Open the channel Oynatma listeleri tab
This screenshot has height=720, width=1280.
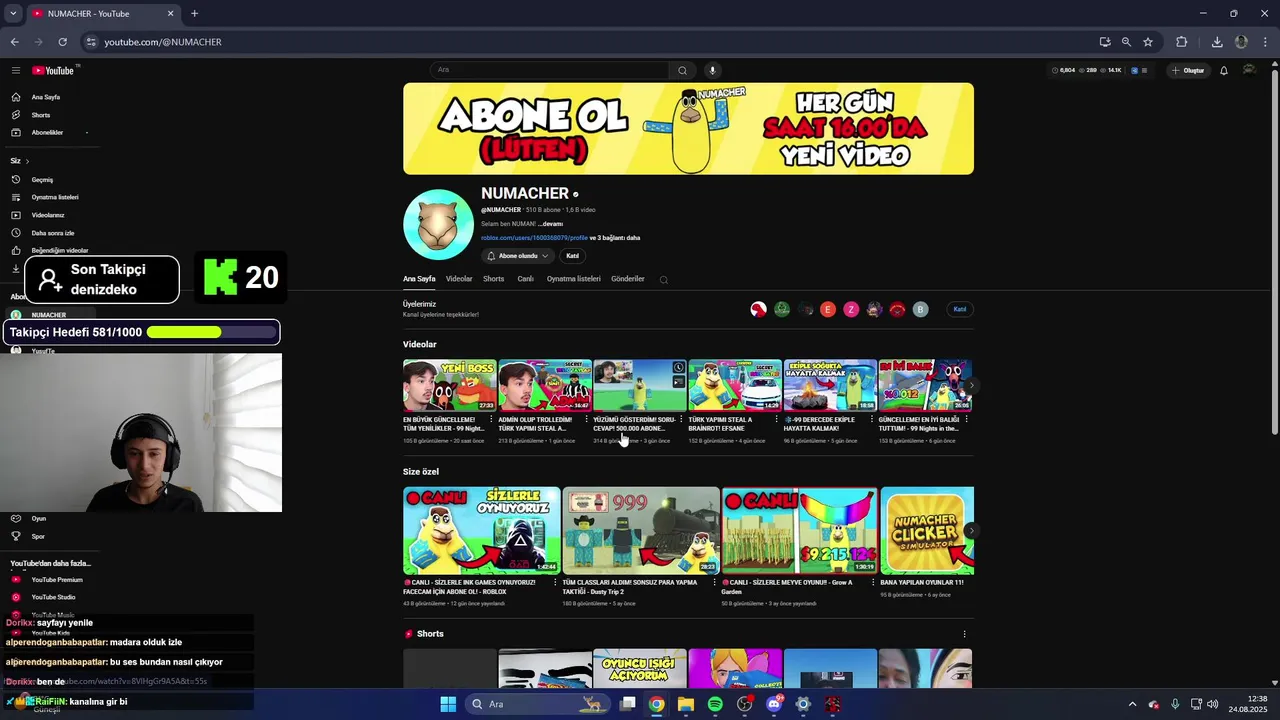574,279
